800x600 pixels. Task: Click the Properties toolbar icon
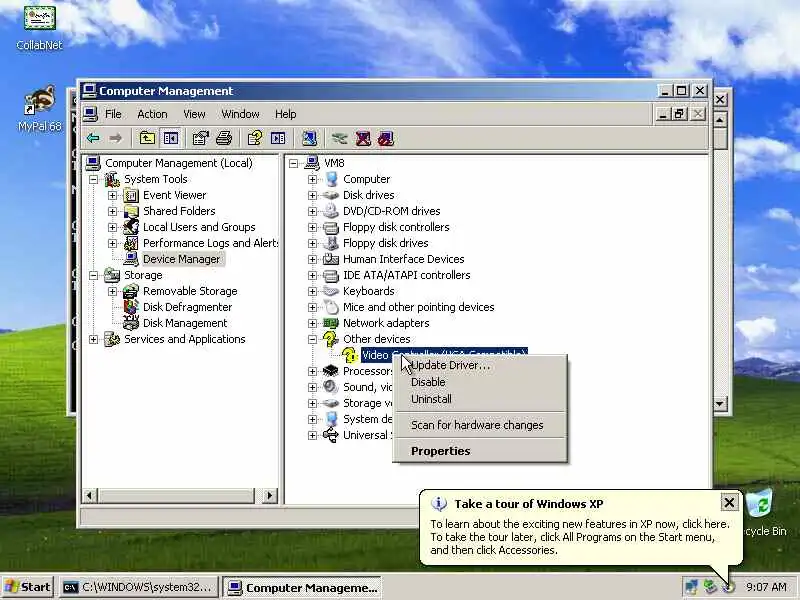[x=201, y=138]
